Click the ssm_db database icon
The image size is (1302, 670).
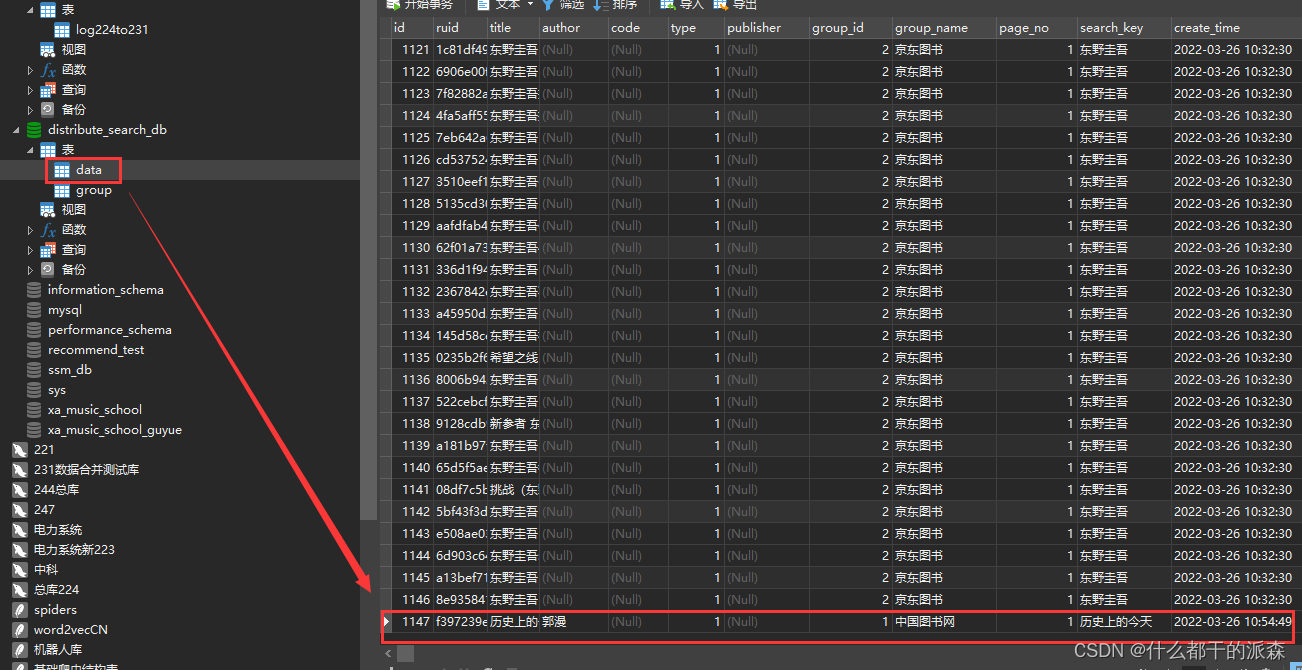pyautogui.click(x=34, y=370)
